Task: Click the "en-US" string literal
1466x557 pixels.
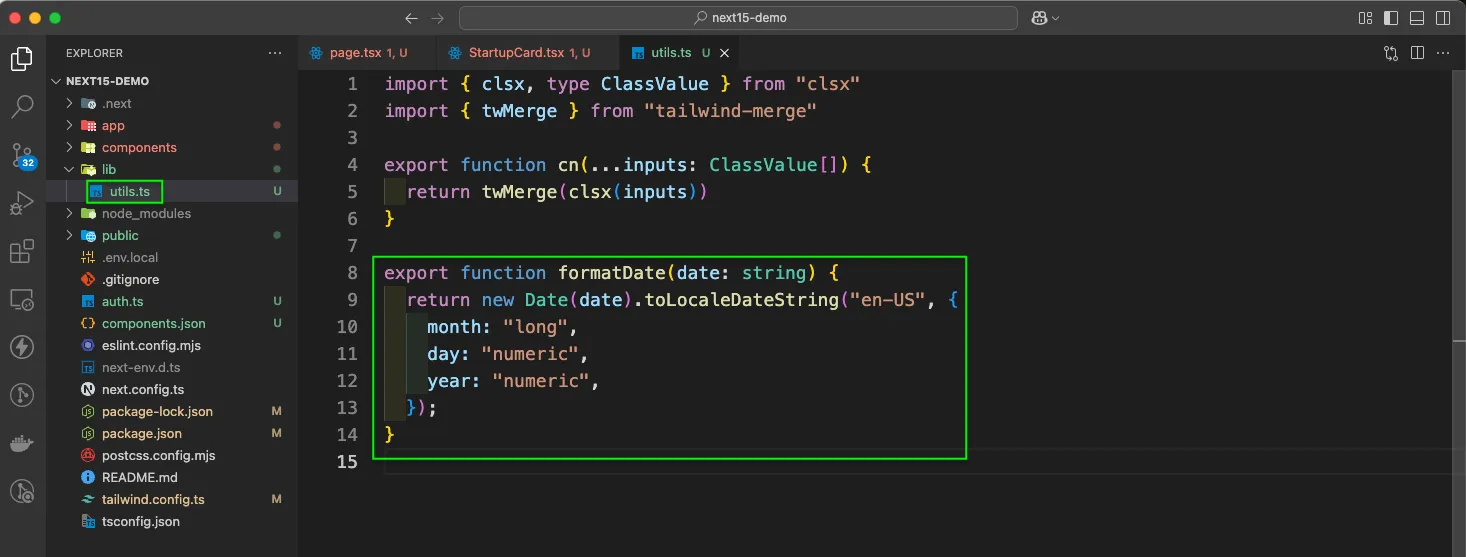Action: coord(887,300)
